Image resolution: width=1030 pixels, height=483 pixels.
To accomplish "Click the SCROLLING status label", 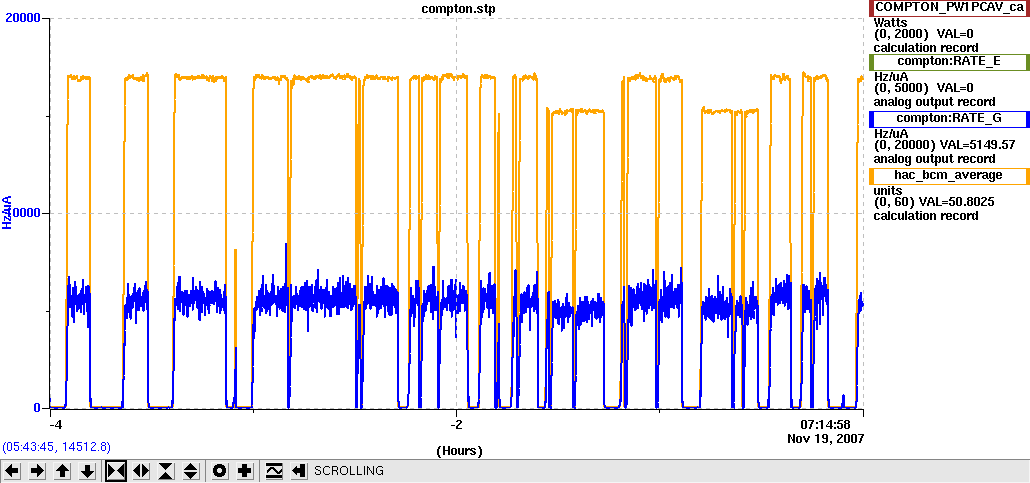I will (x=349, y=471).
